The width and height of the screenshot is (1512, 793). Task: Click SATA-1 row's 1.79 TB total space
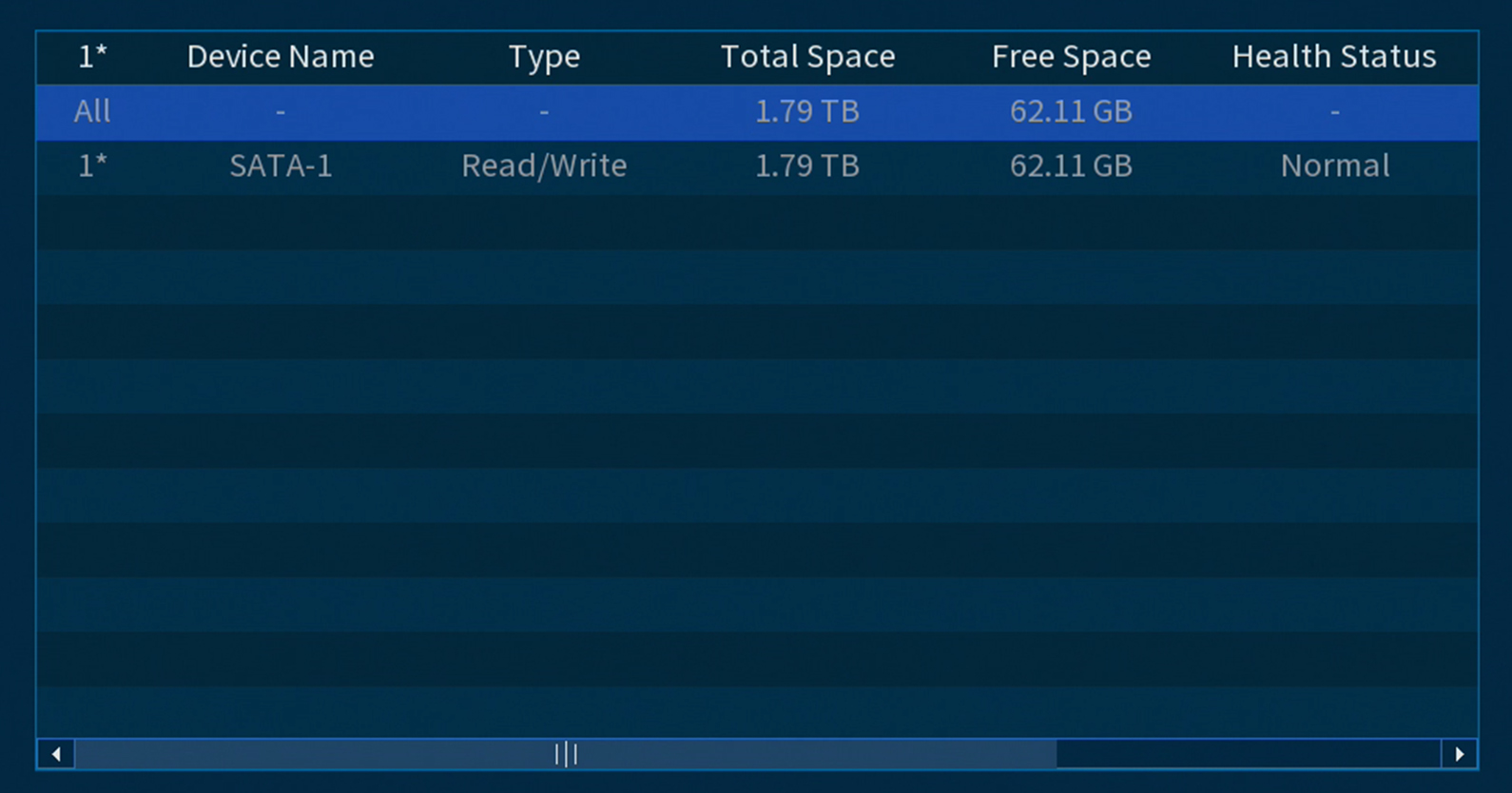(x=807, y=166)
